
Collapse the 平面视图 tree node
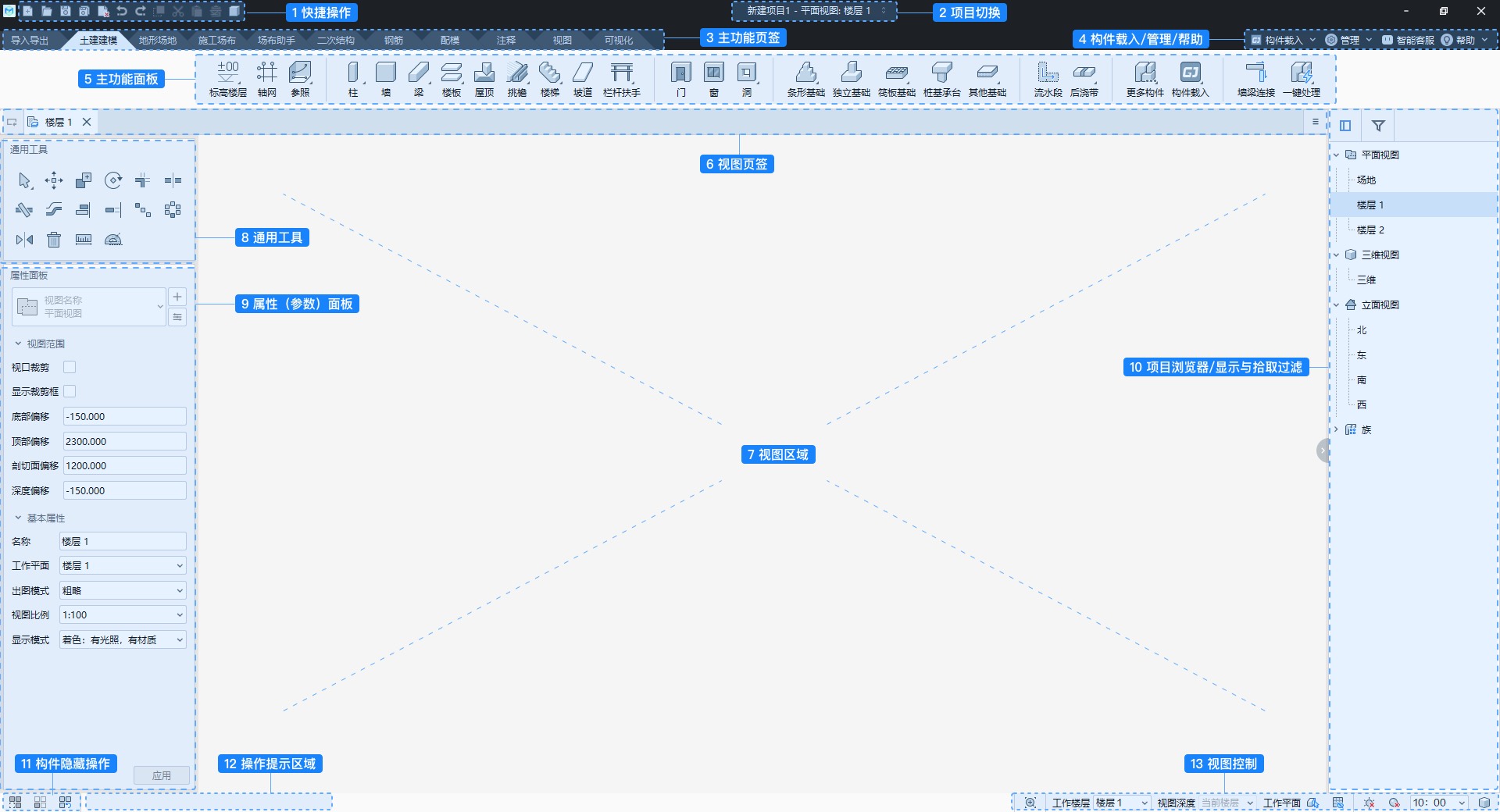click(1336, 155)
